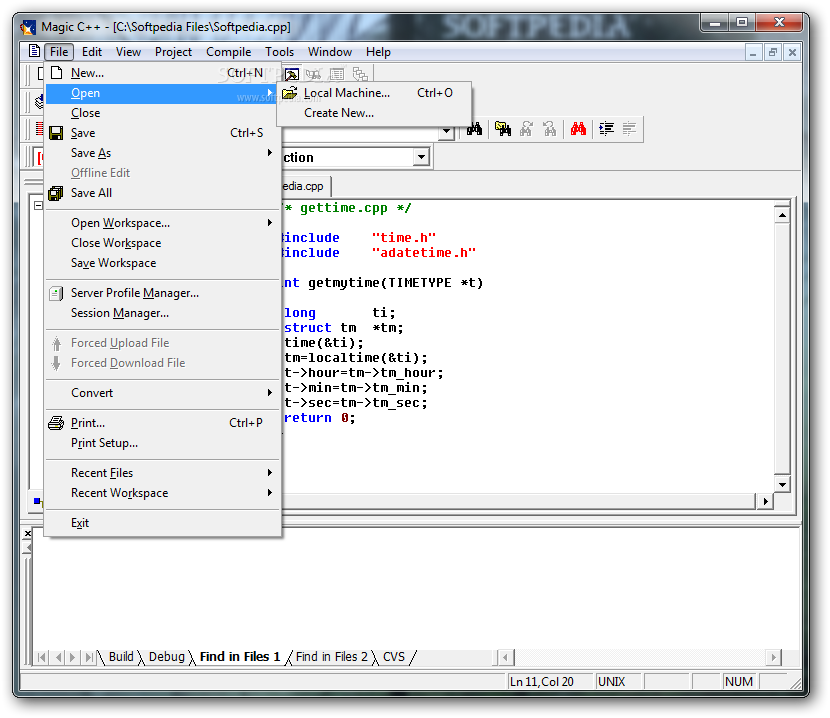Screen dimensions: 830x718
Task: Select Local Machine in Open submenu
Action: (x=374, y=93)
